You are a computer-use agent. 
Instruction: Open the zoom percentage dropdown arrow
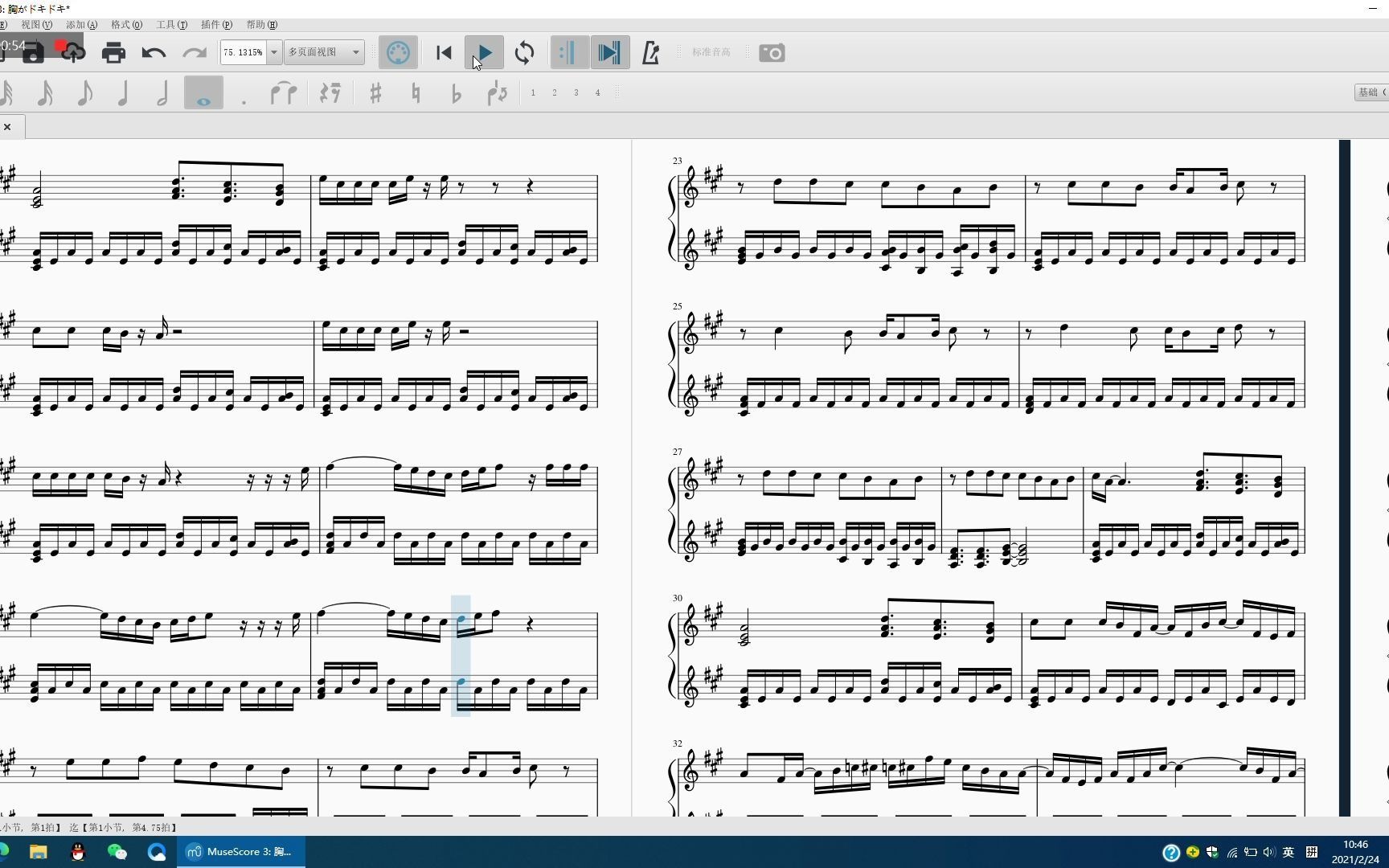(x=274, y=52)
